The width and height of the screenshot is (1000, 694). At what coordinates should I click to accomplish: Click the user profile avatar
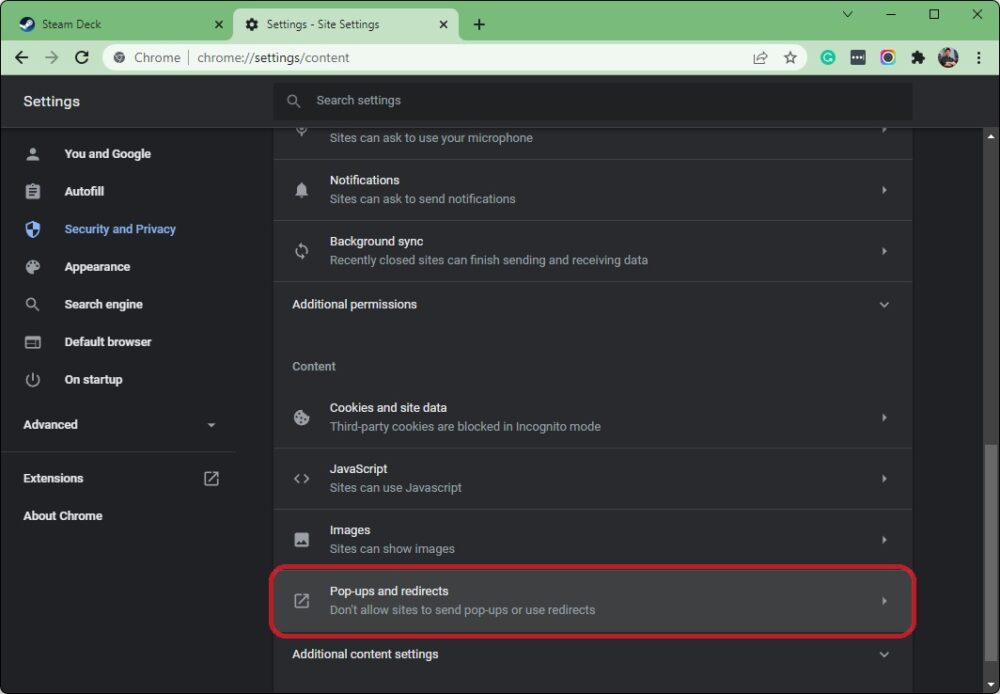948,58
